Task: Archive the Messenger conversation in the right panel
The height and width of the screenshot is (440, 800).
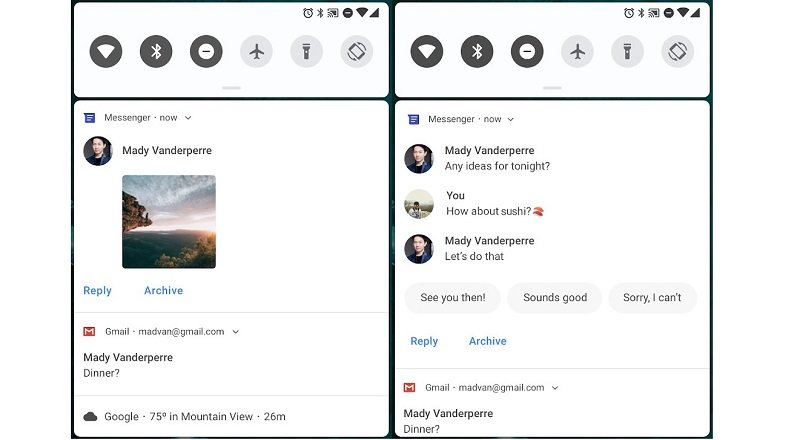Action: click(x=488, y=341)
